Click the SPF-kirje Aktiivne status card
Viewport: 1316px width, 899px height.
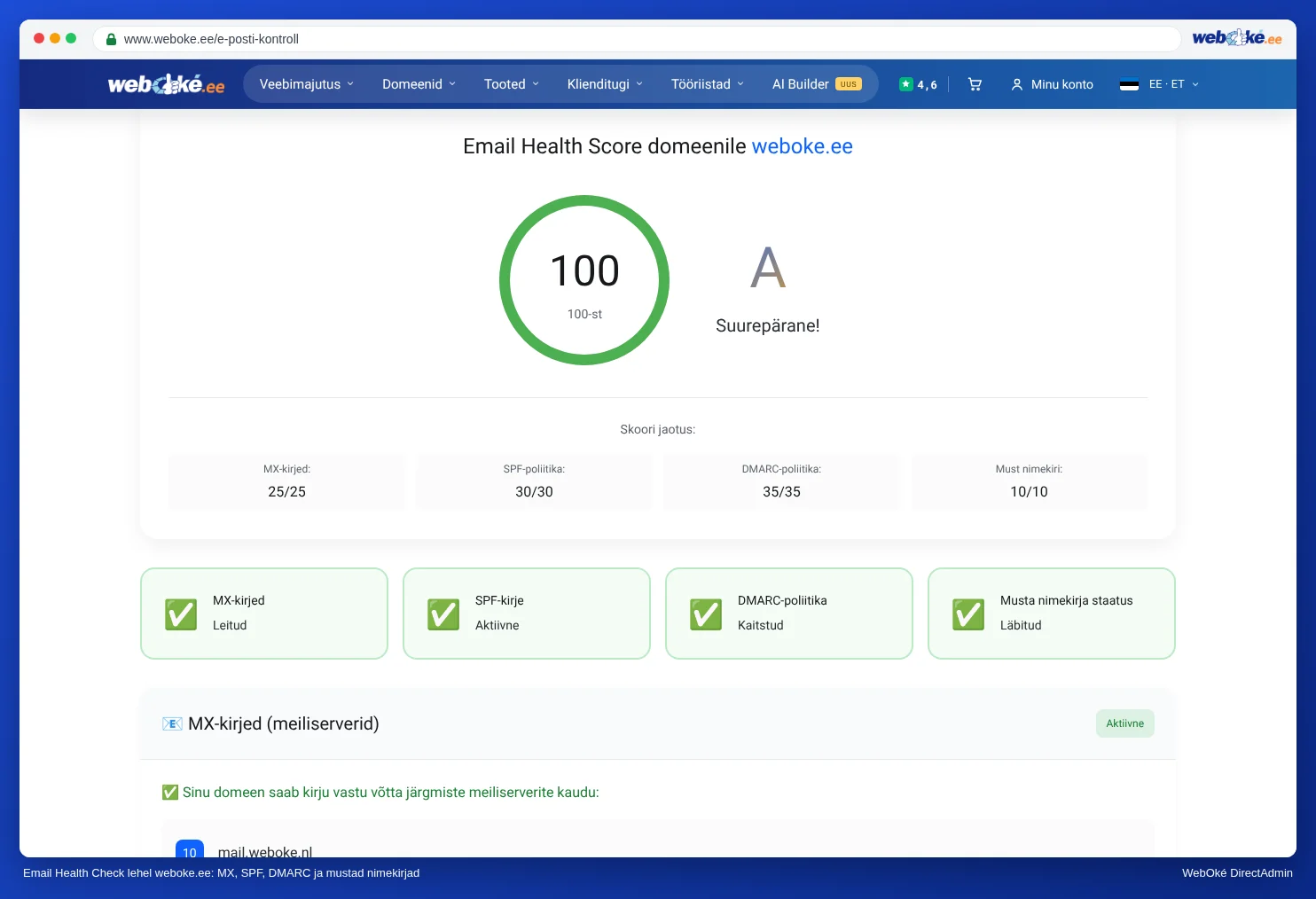(527, 614)
